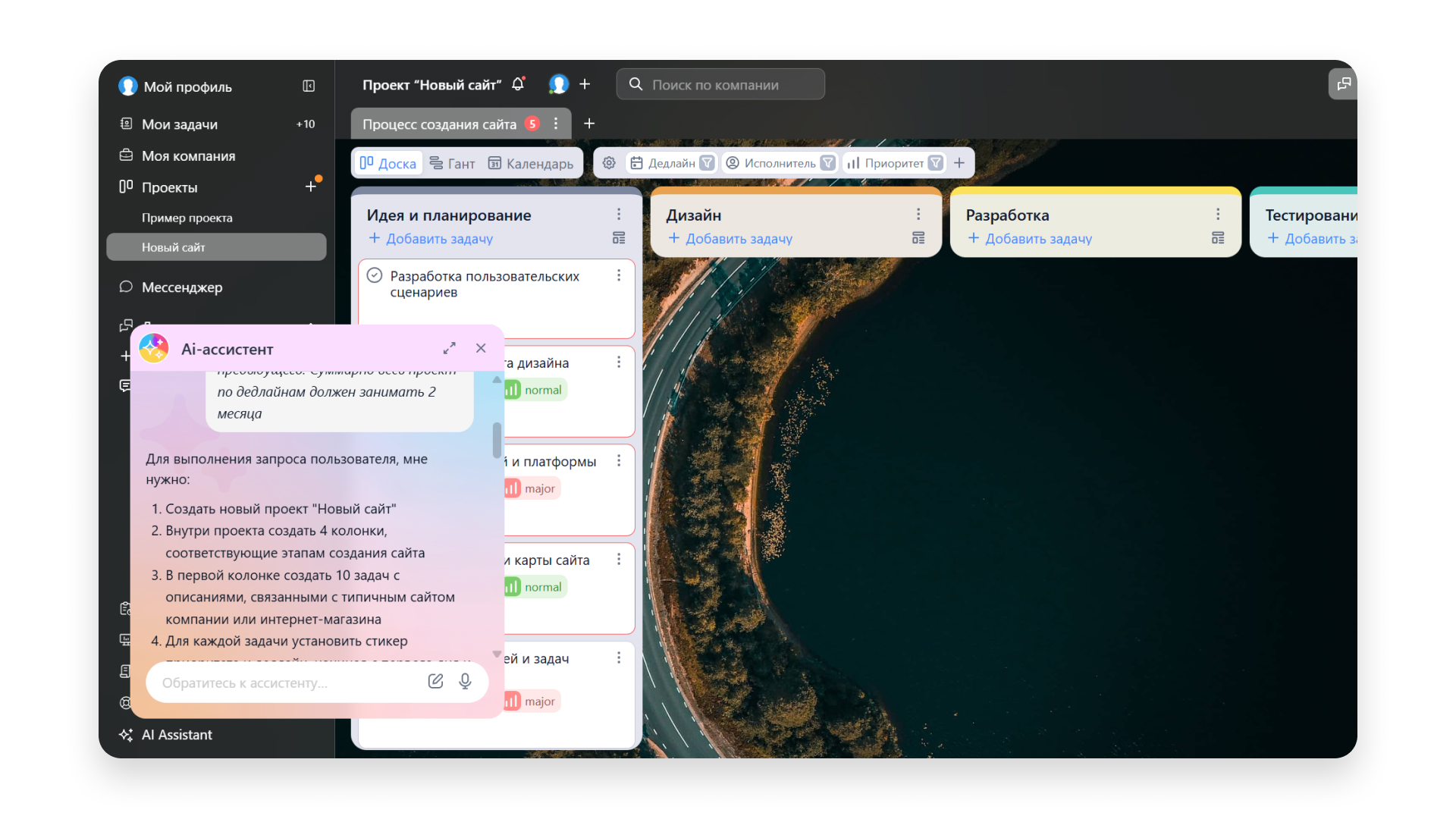Mark Разработка пользовательских сценариев task complete
1456x819 pixels.
(375, 275)
